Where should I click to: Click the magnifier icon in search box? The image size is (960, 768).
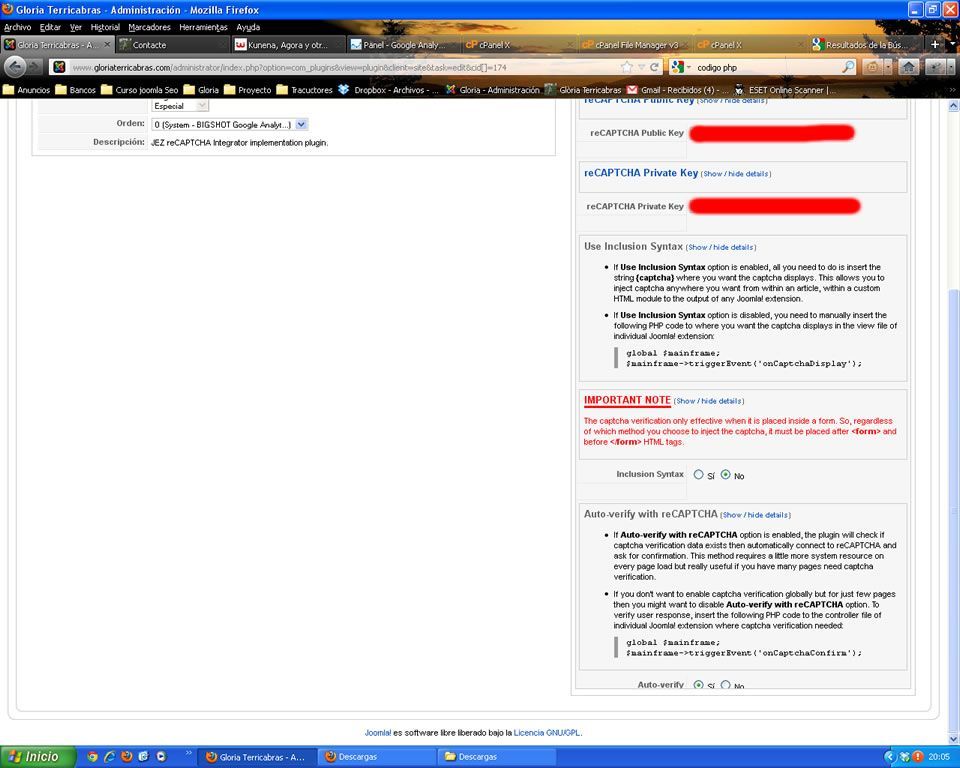coord(848,67)
